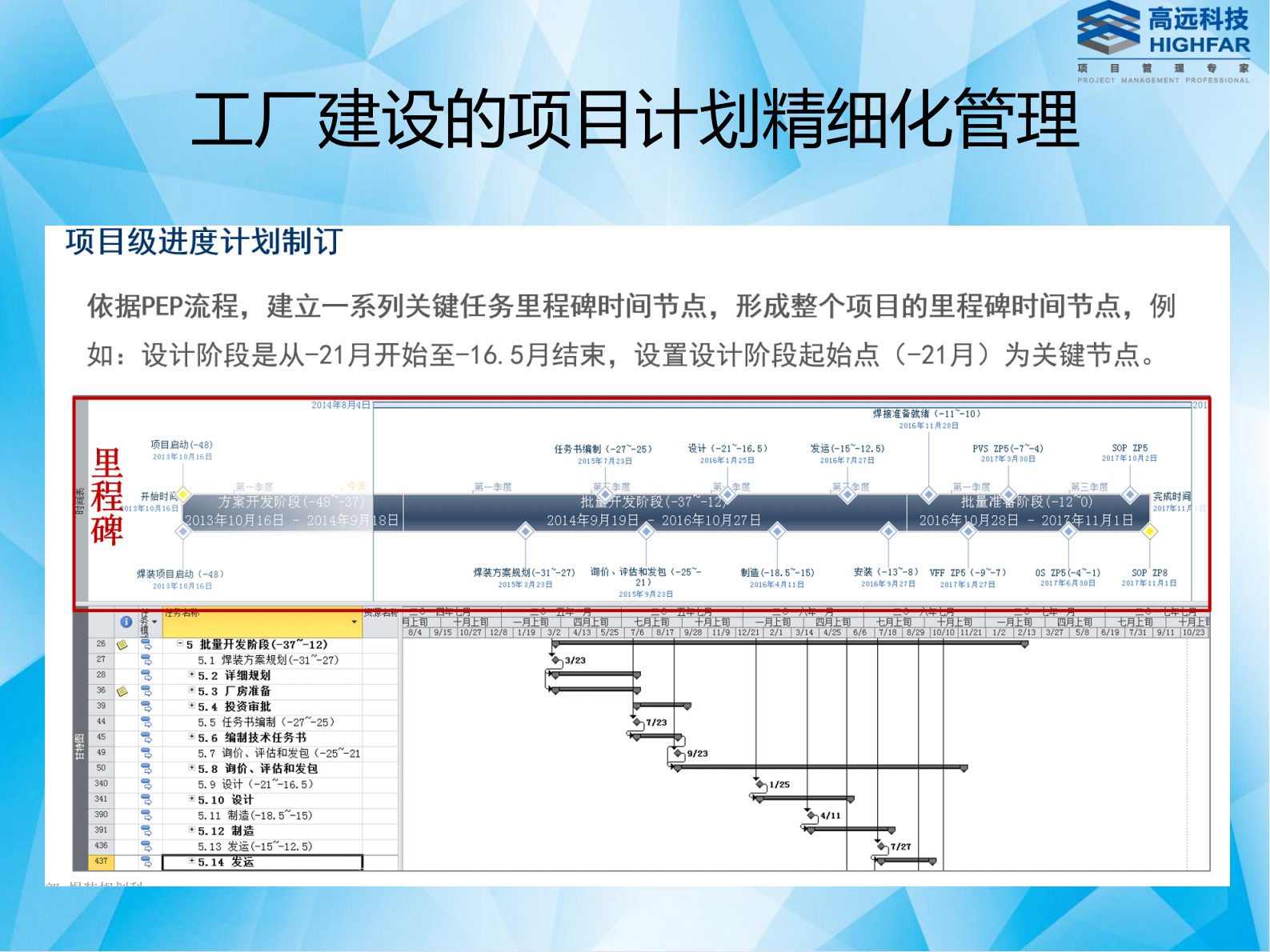Select the 3/23 Gantt milestone diamond

pyautogui.click(x=557, y=660)
